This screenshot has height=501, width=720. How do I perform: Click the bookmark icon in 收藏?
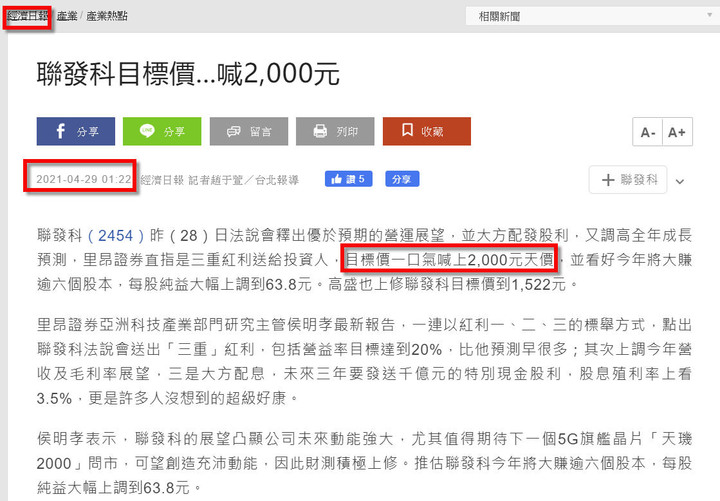coord(407,130)
